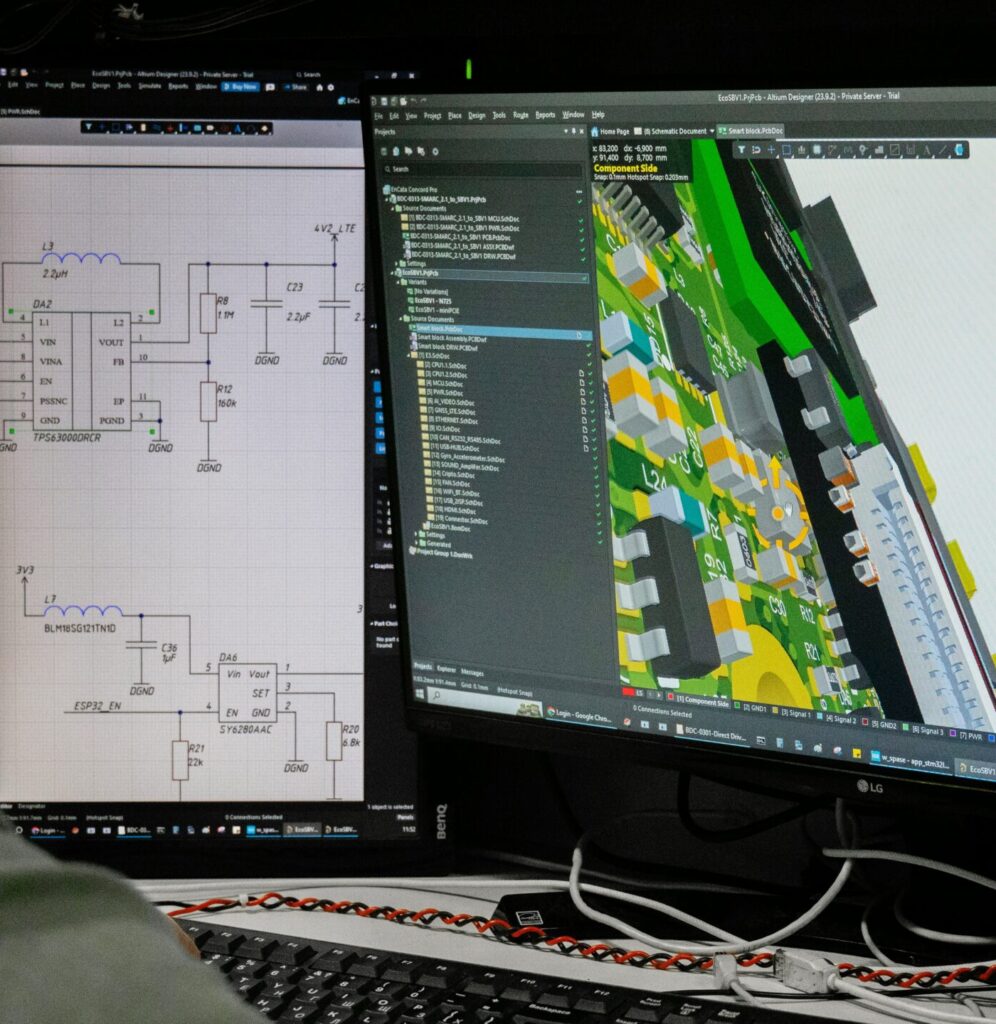Image resolution: width=996 pixels, height=1024 pixels.
Task: Open the Route menu in right Altium window
Action: coord(521,115)
